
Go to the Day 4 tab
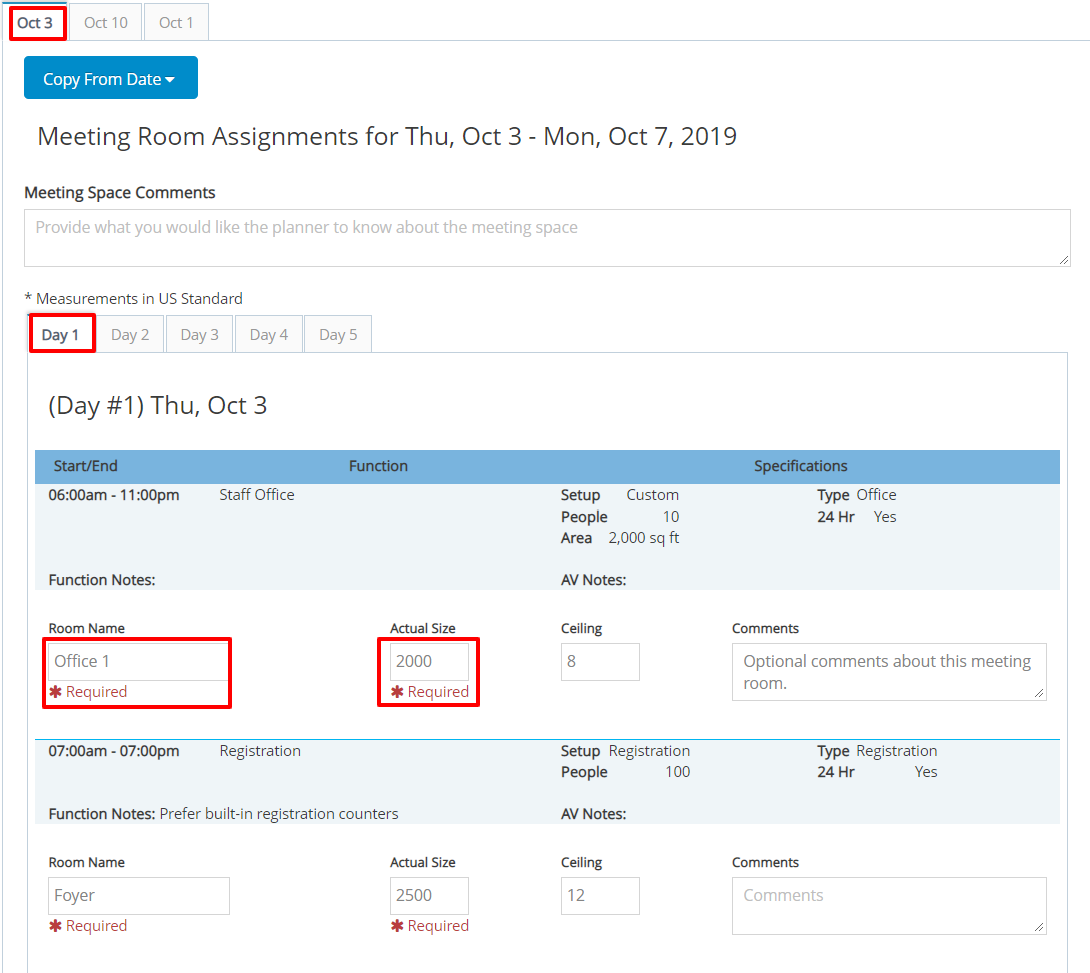coord(268,334)
